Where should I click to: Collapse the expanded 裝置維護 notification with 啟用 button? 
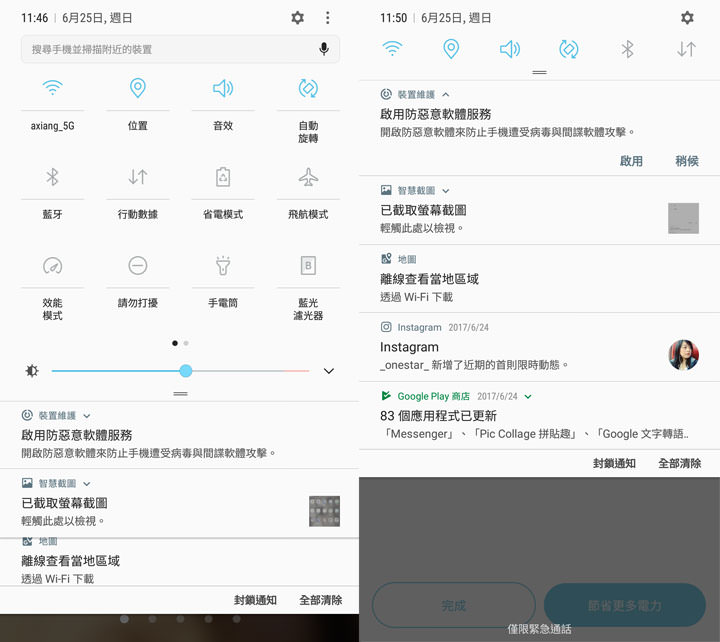[446, 95]
